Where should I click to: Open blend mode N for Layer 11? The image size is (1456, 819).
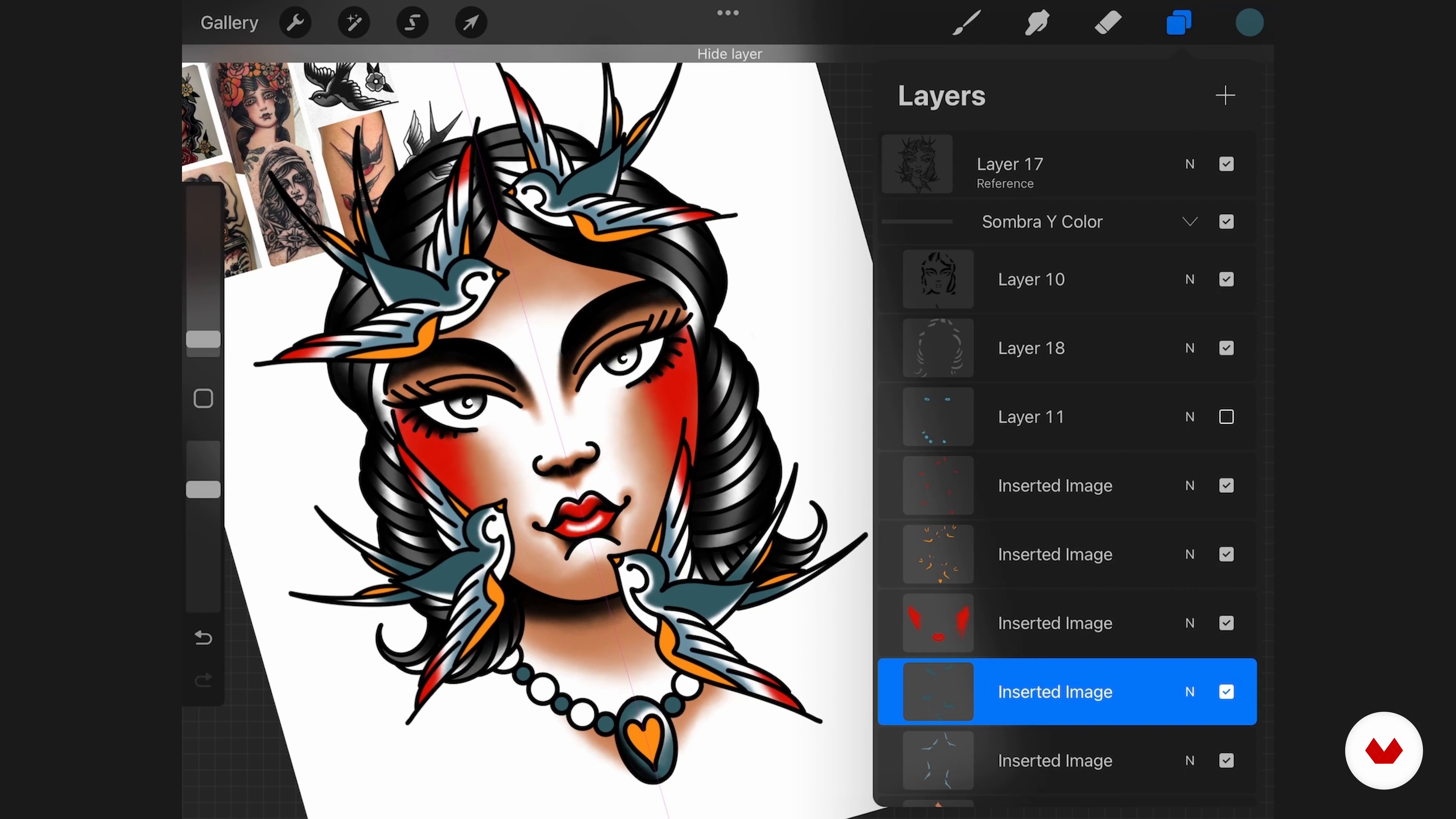[1190, 417]
